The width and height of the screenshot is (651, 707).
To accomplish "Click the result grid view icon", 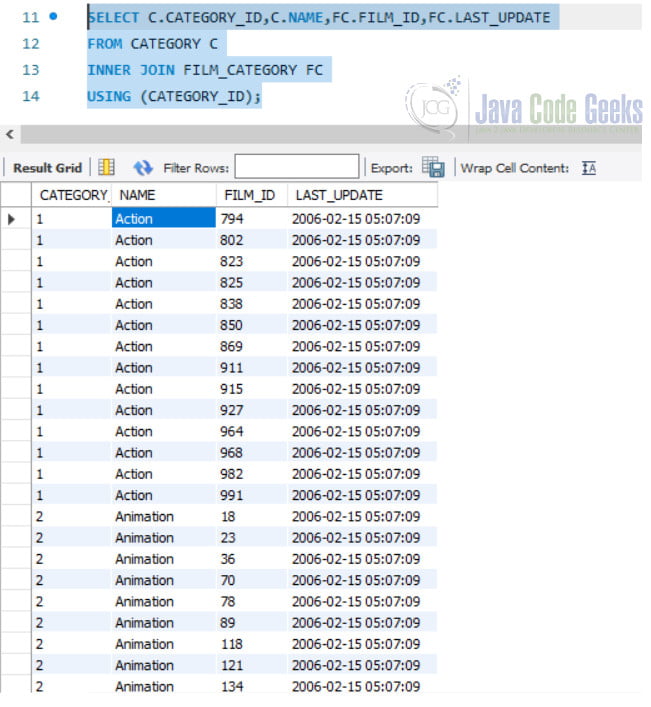I will (x=106, y=167).
